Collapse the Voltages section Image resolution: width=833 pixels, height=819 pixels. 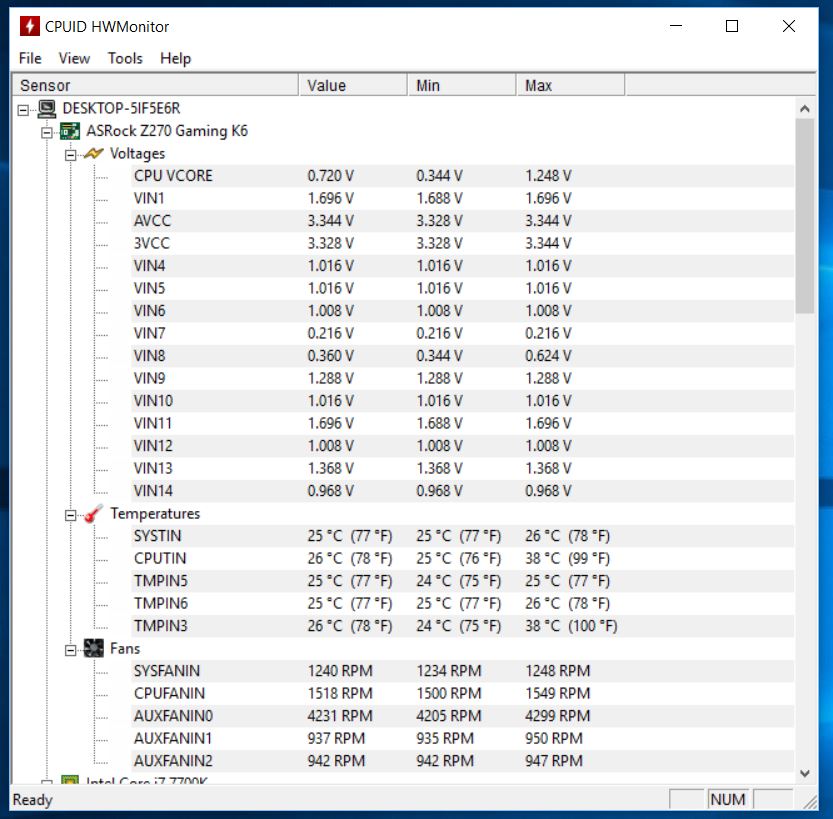(x=70, y=155)
